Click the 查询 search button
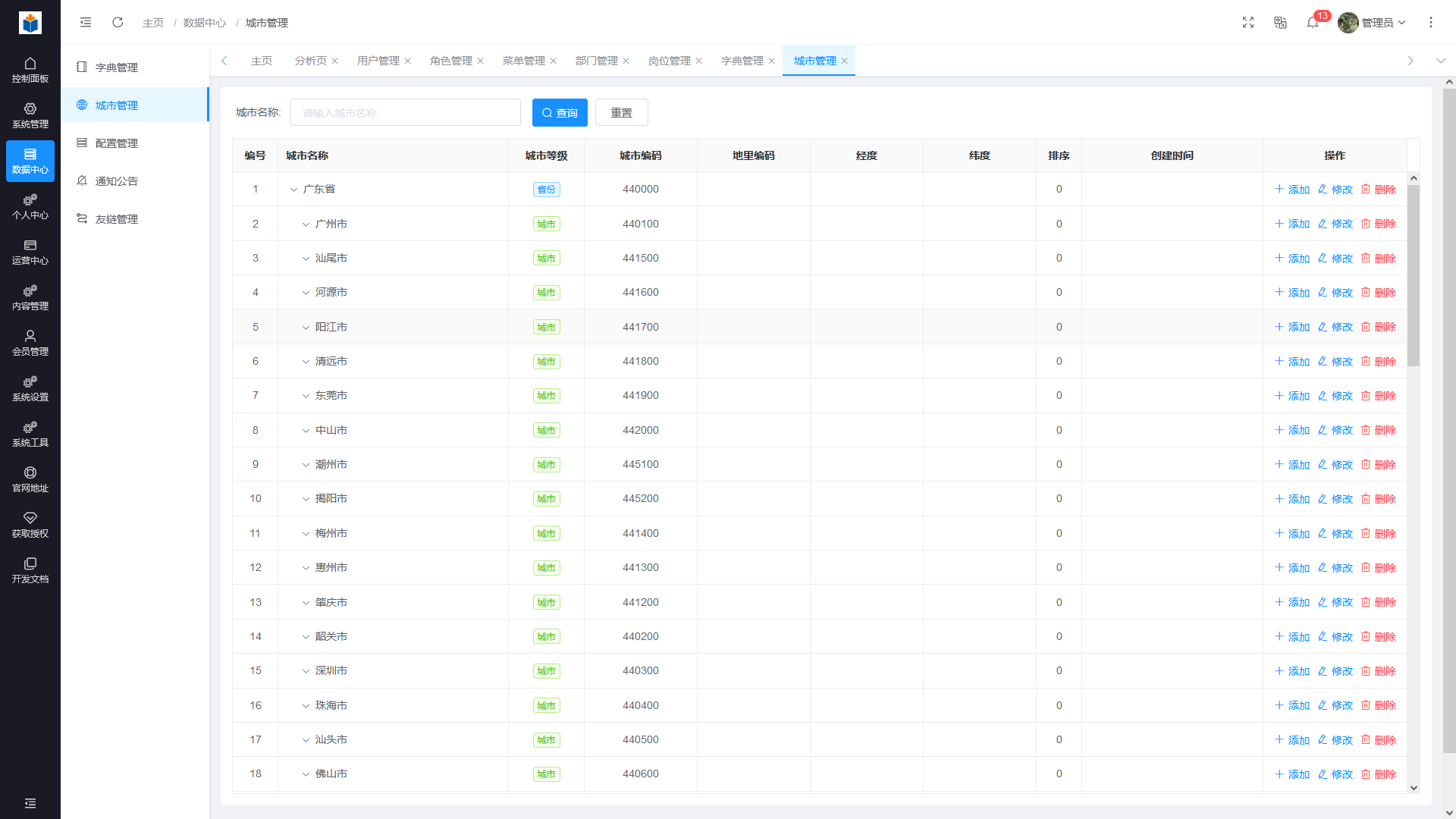This screenshot has height=819, width=1456. [x=560, y=113]
